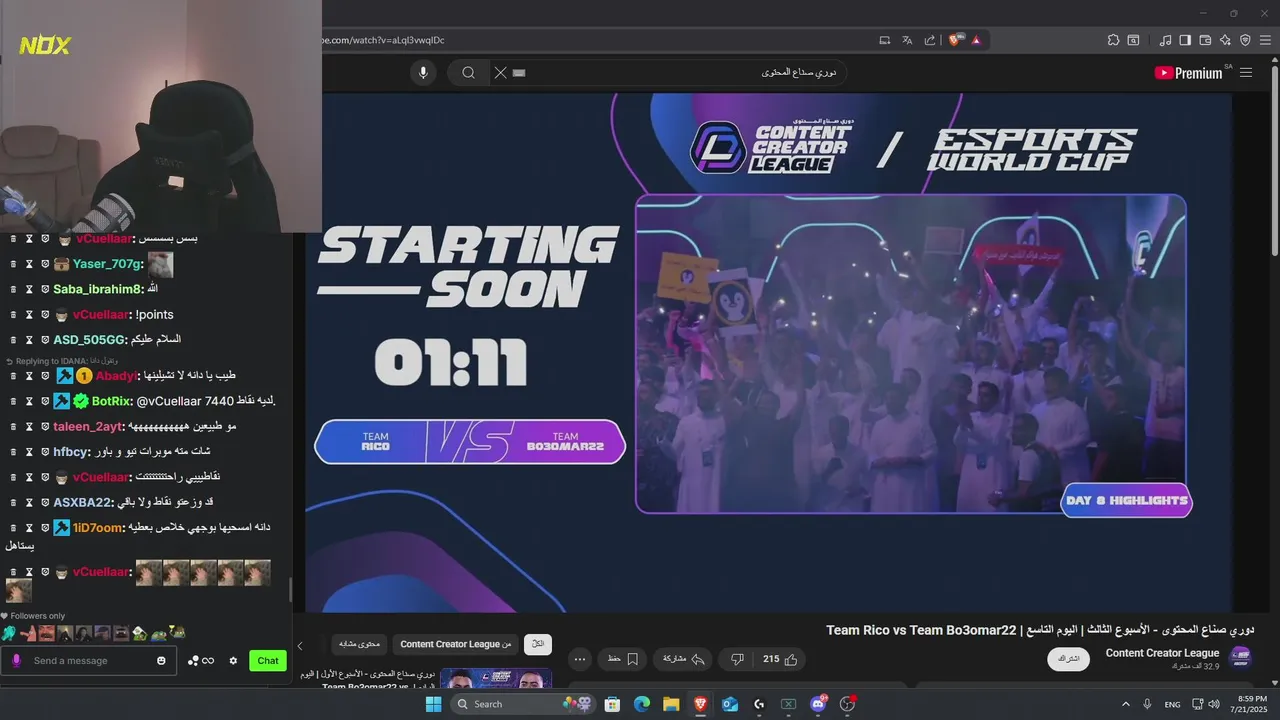This screenshot has width=1280, height=720.
Task: Select the الكل filter chip
Action: coord(538,645)
